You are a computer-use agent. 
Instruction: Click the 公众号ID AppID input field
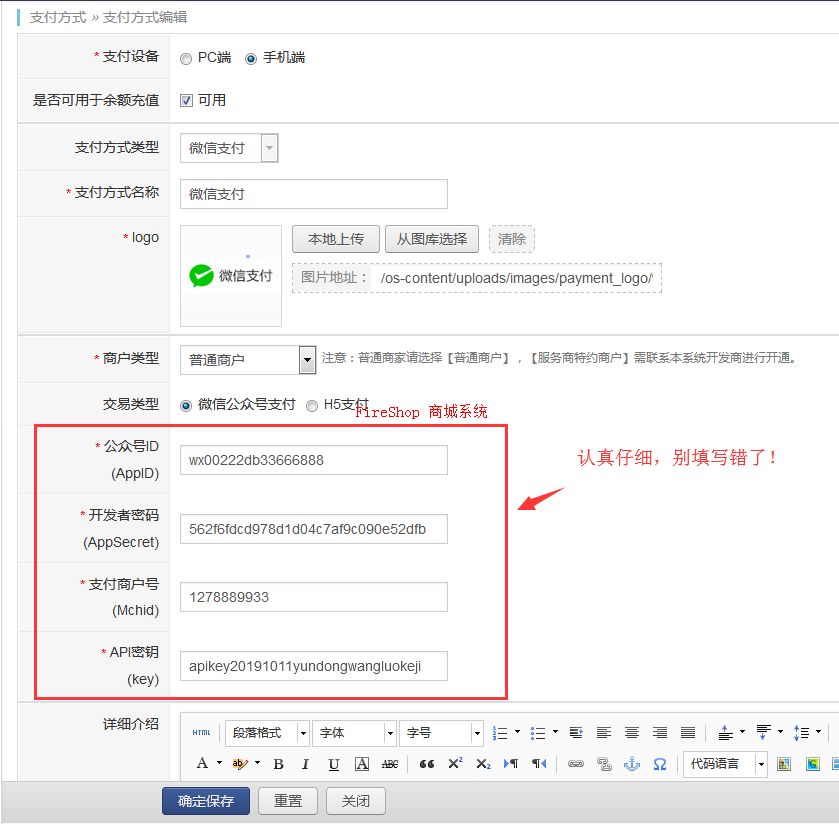coord(314,460)
